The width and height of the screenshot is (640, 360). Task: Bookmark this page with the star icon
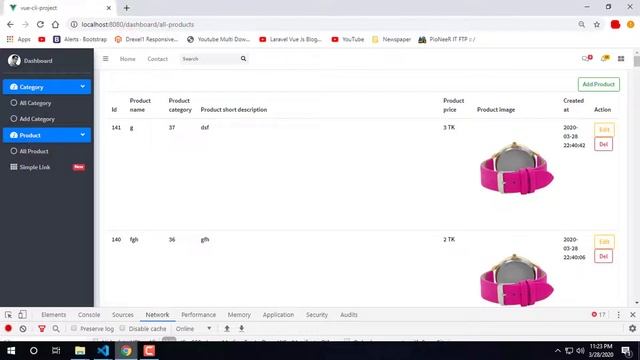click(x=597, y=24)
